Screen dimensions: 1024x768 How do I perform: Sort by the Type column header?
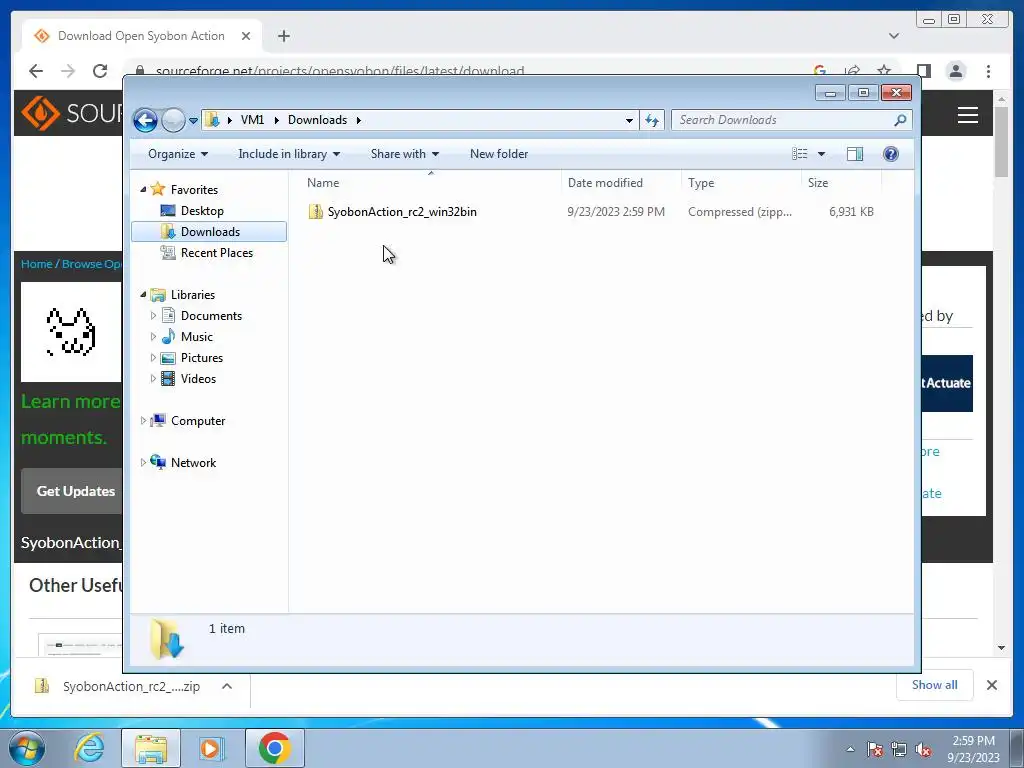click(741, 183)
